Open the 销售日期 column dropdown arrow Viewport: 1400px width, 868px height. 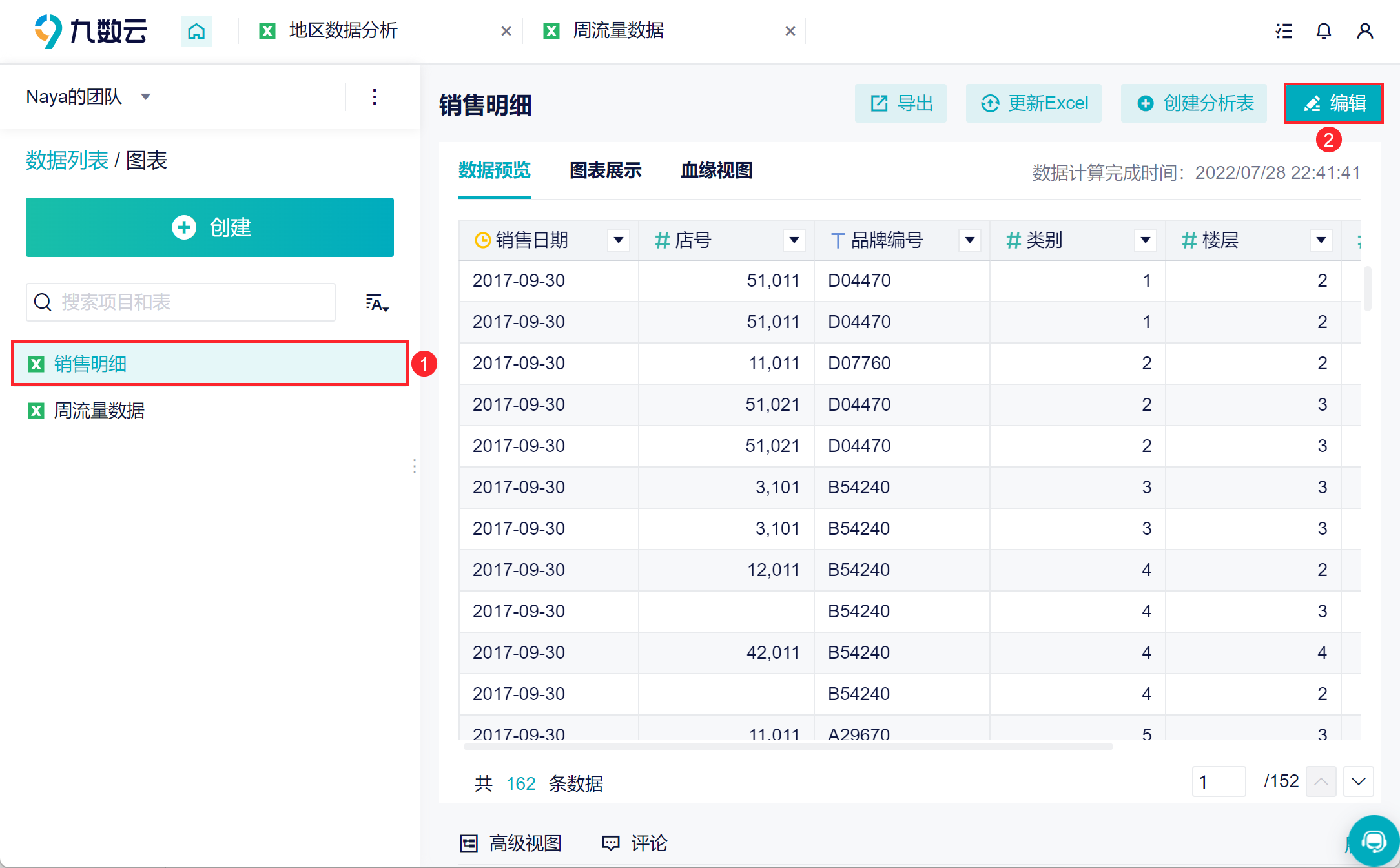click(618, 240)
